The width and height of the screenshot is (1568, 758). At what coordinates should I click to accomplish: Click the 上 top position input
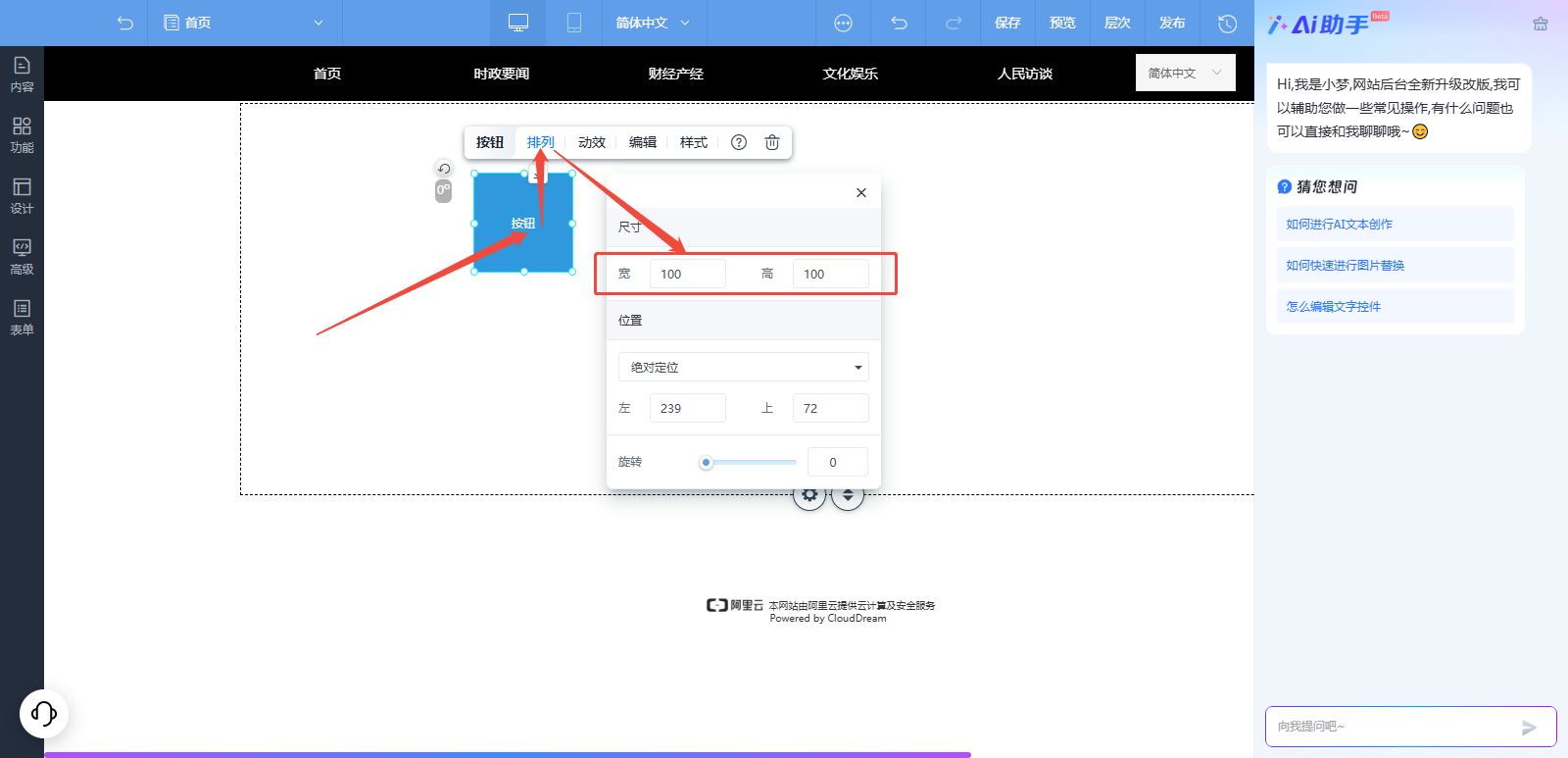831,408
